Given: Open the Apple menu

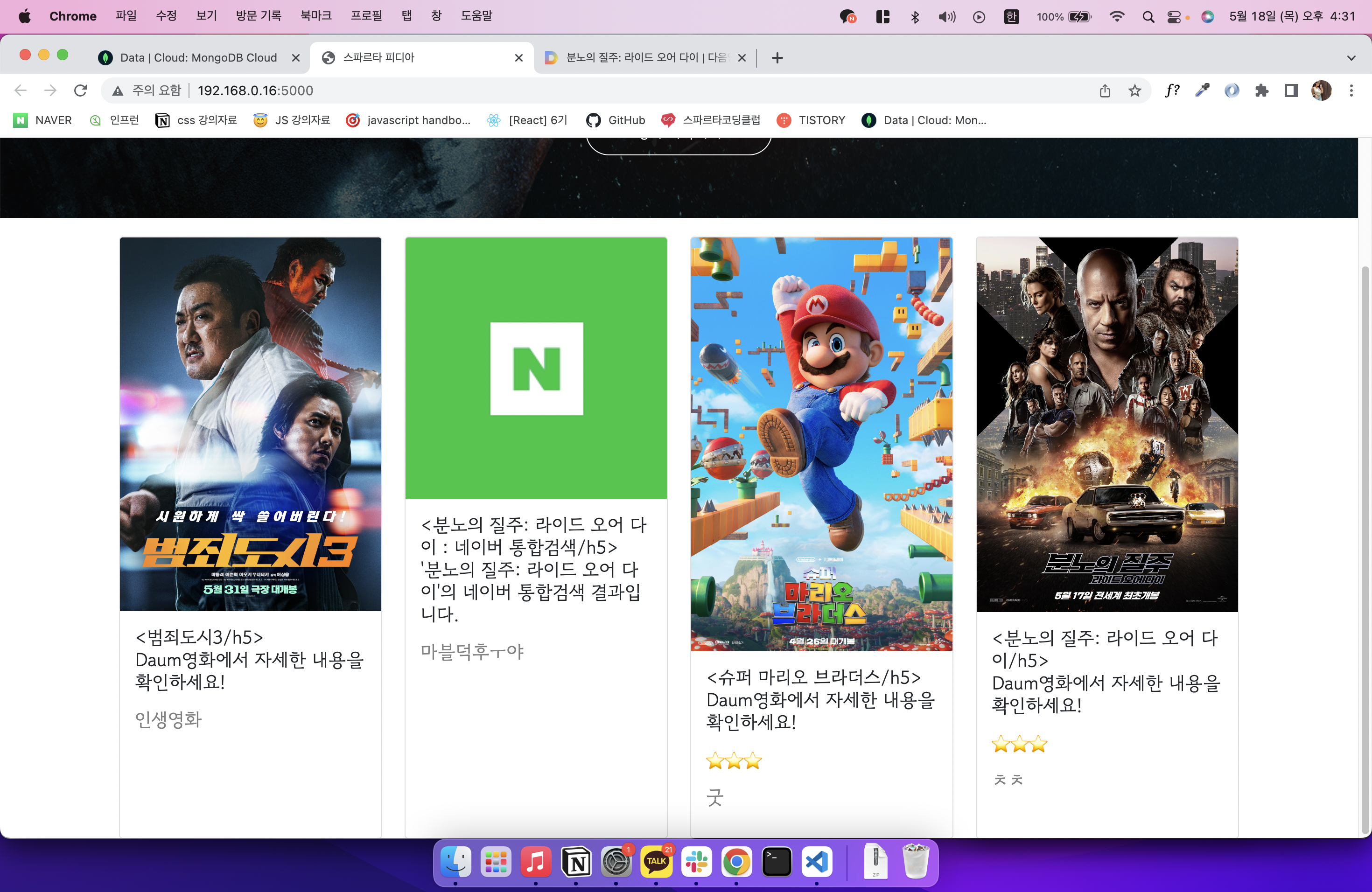Looking at the screenshot, I should [x=25, y=16].
